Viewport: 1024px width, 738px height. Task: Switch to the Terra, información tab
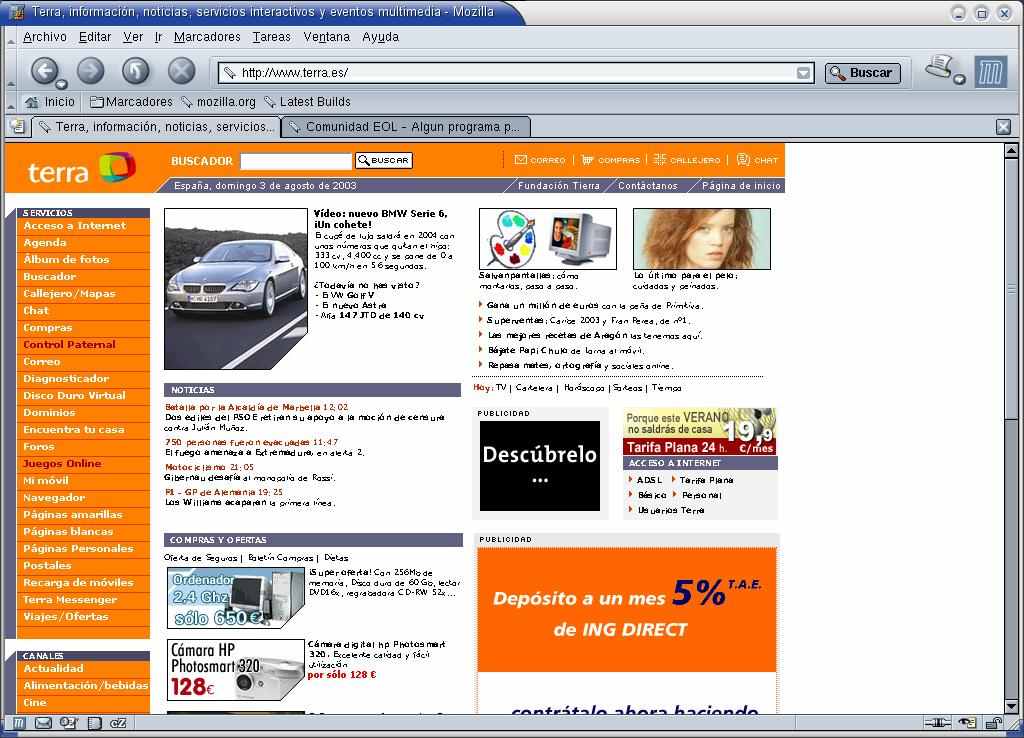[157, 127]
